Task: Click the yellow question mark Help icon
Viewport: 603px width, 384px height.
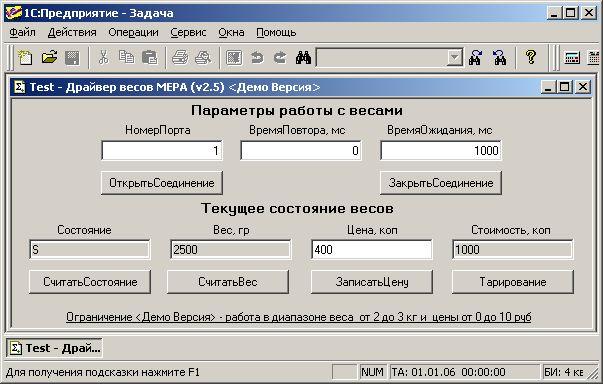Action: click(x=531, y=57)
